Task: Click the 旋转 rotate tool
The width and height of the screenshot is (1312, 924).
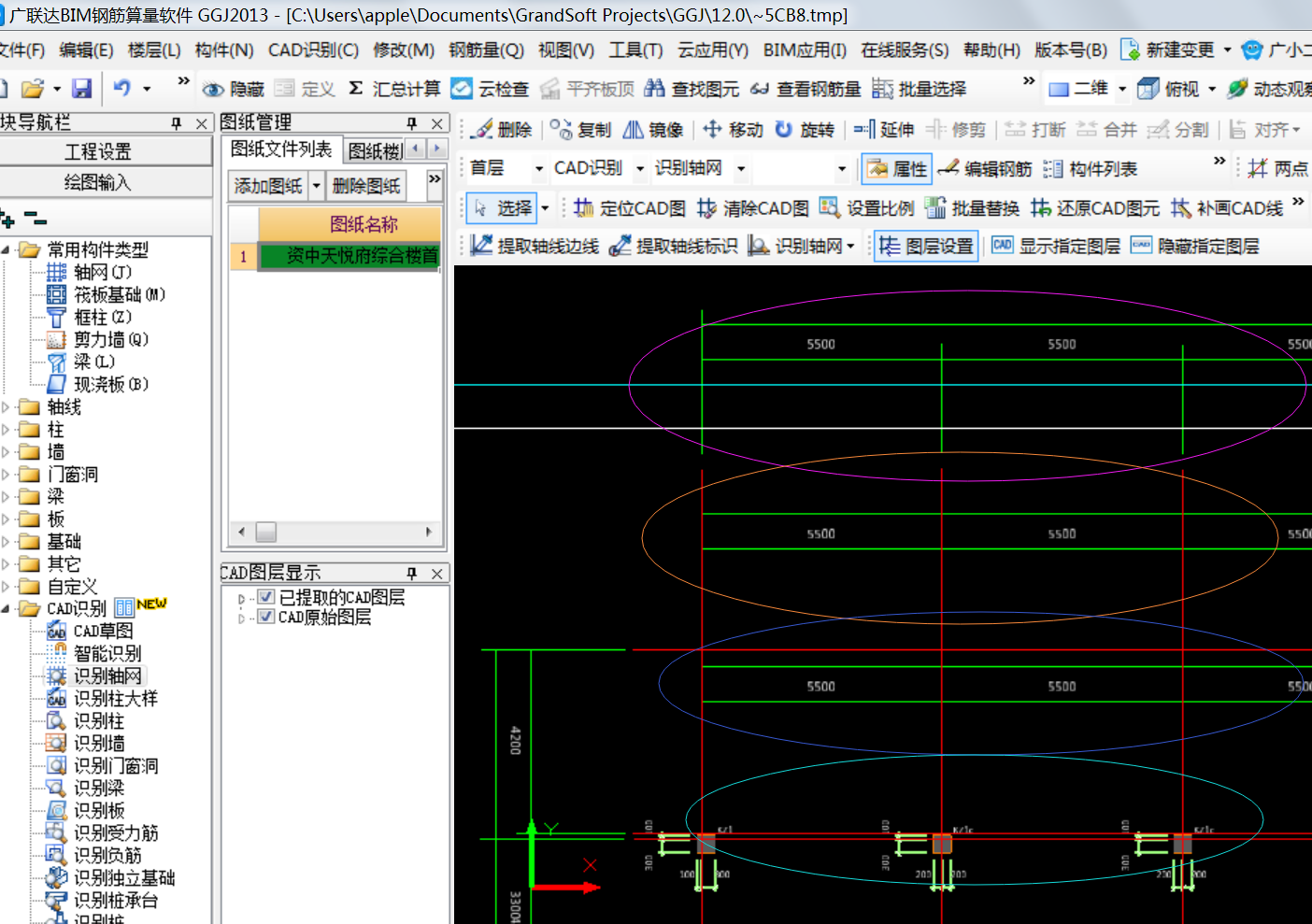Action: point(805,130)
